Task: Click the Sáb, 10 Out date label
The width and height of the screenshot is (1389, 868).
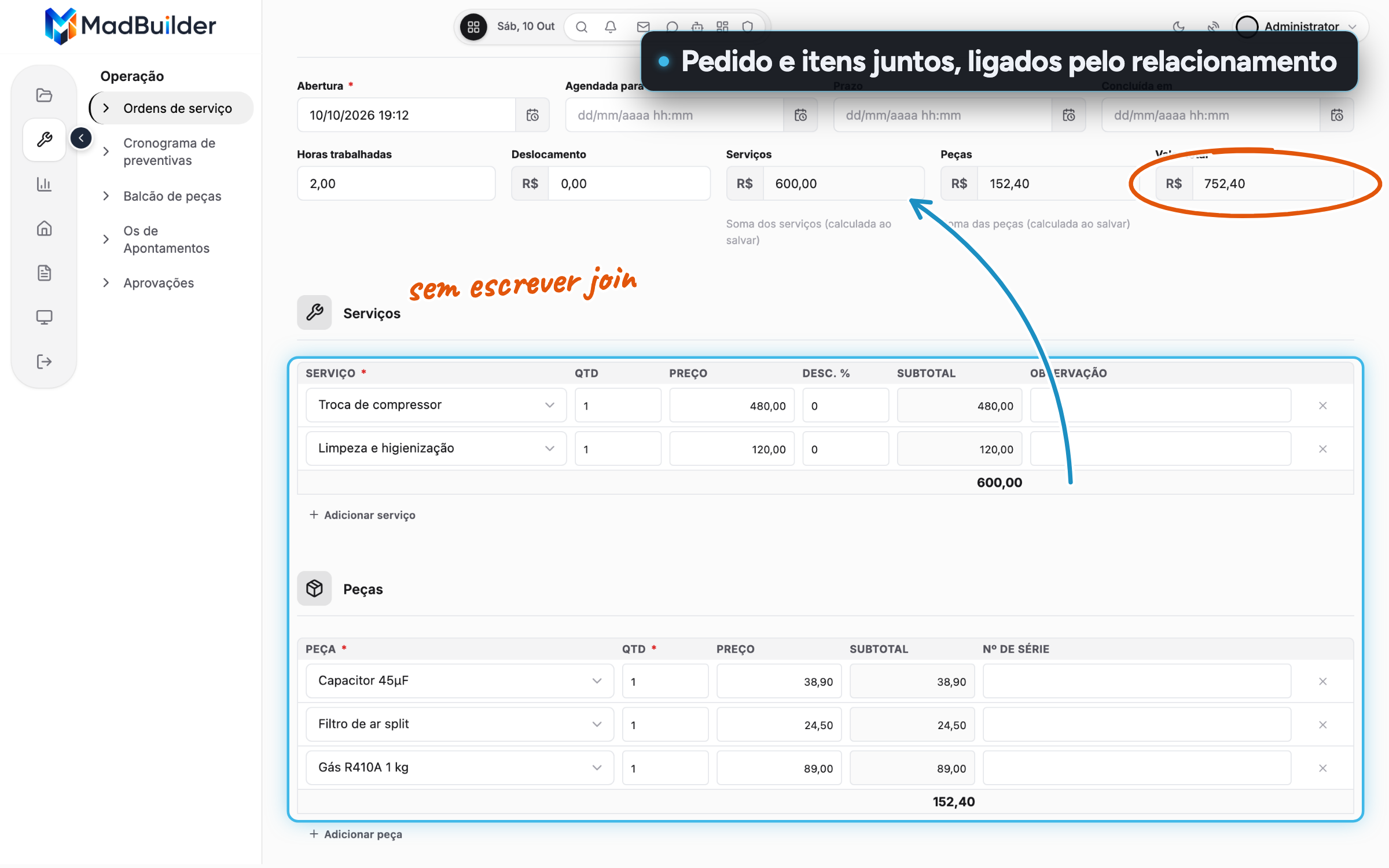Action: (526, 27)
